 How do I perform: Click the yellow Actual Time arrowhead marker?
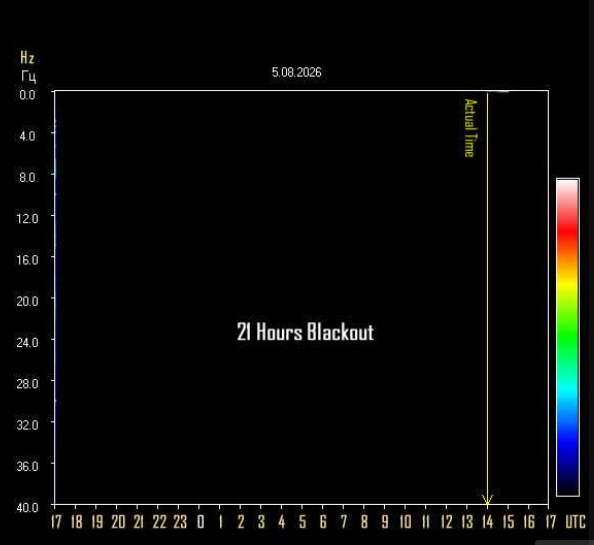click(x=487, y=500)
